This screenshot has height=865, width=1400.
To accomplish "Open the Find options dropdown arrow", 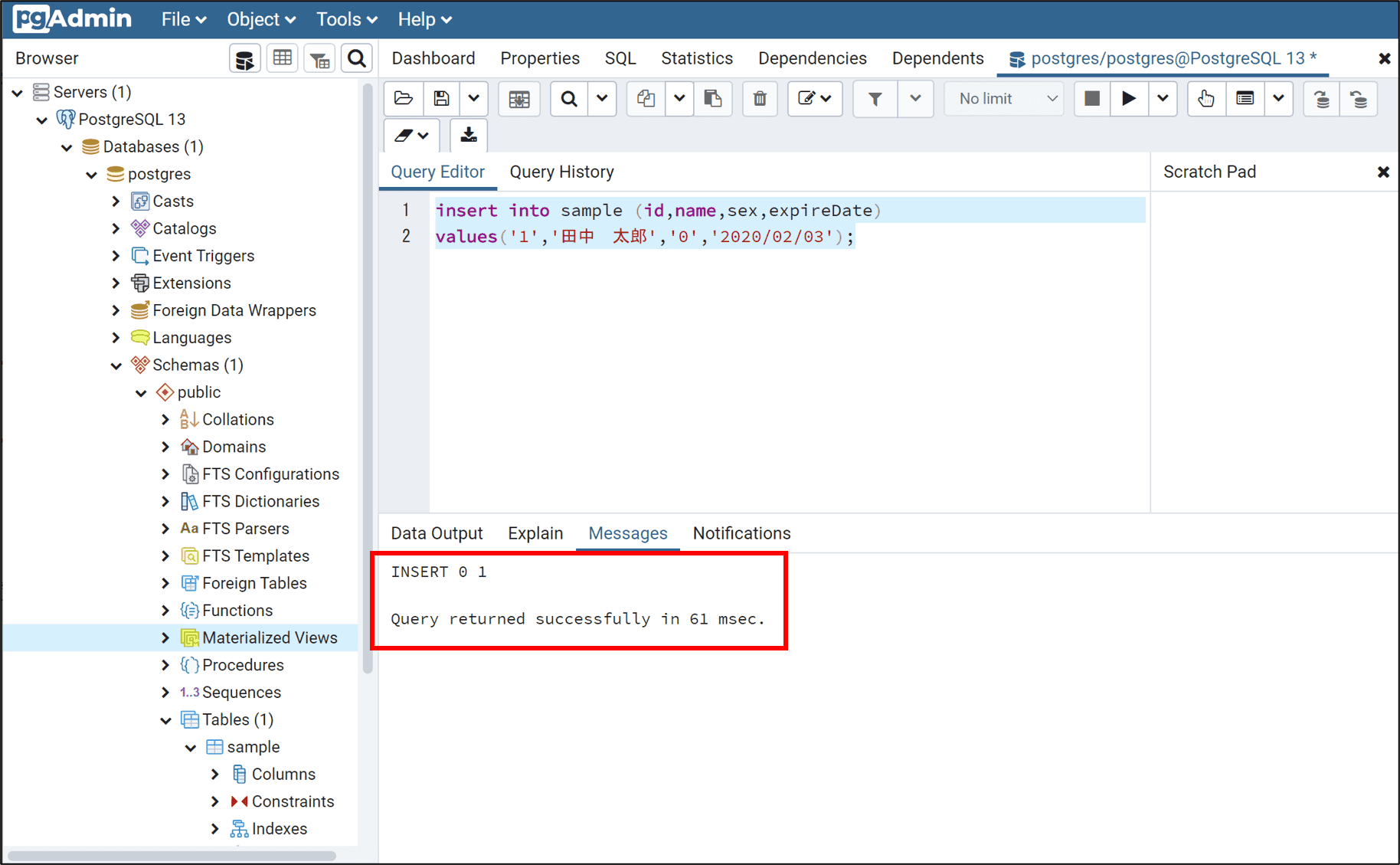I will tap(602, 99).
